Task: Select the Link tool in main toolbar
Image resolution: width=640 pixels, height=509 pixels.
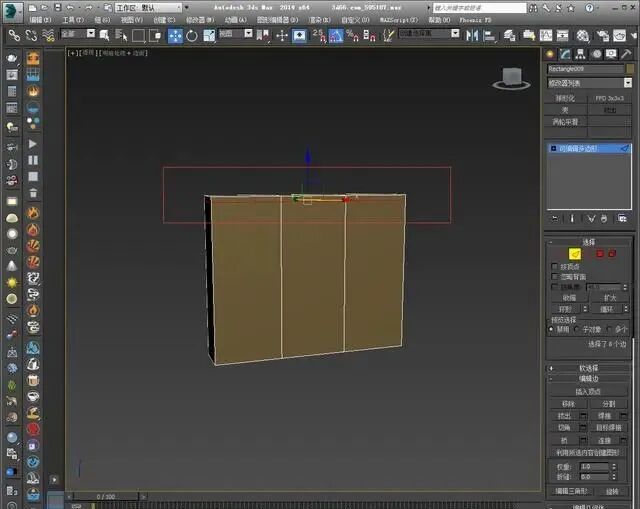Action: (14, 36)
